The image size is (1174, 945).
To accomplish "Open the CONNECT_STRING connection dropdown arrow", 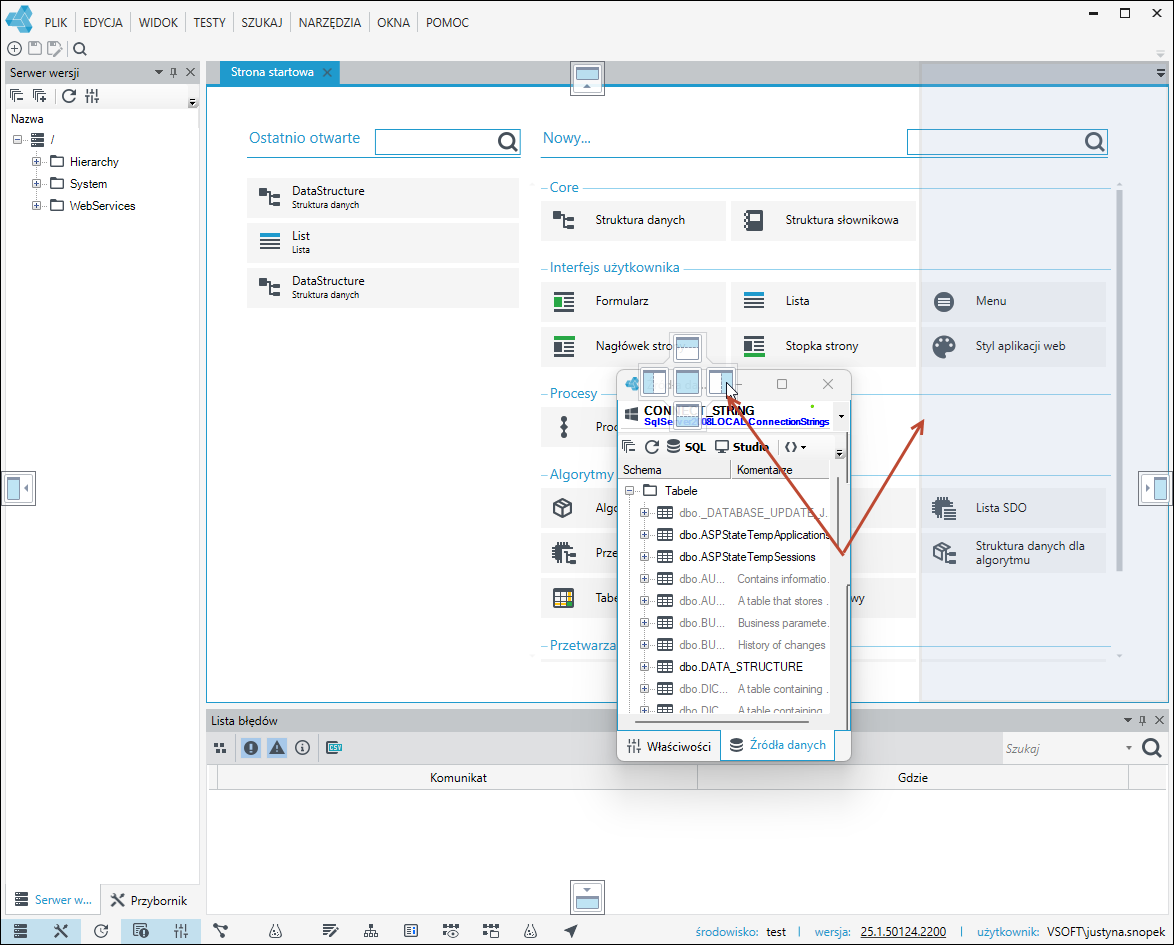I will [x=842, y=416].
